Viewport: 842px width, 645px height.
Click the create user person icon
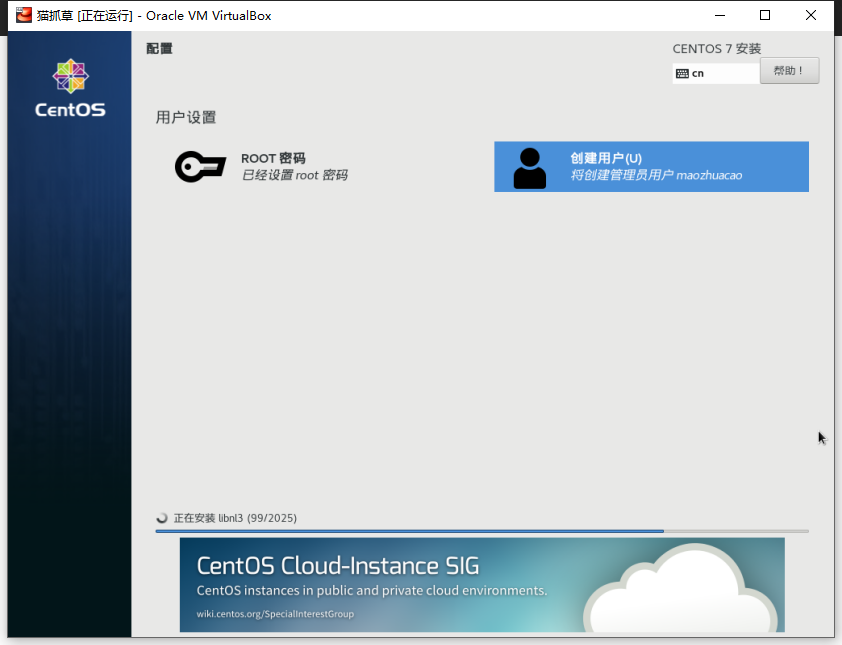pyautogui.click(x=529, y=168)
